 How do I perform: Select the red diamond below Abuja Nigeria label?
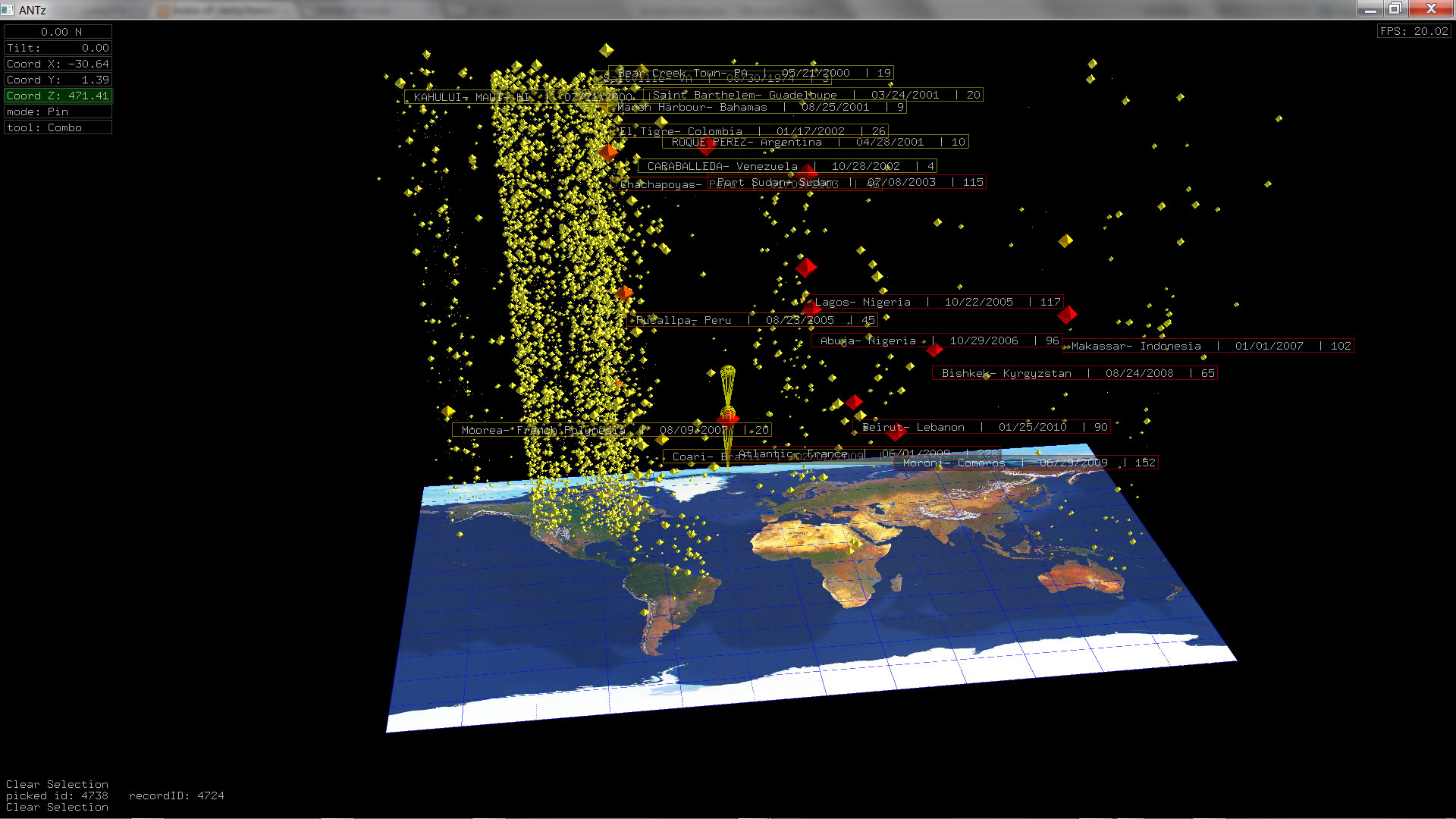pos(934,350)
